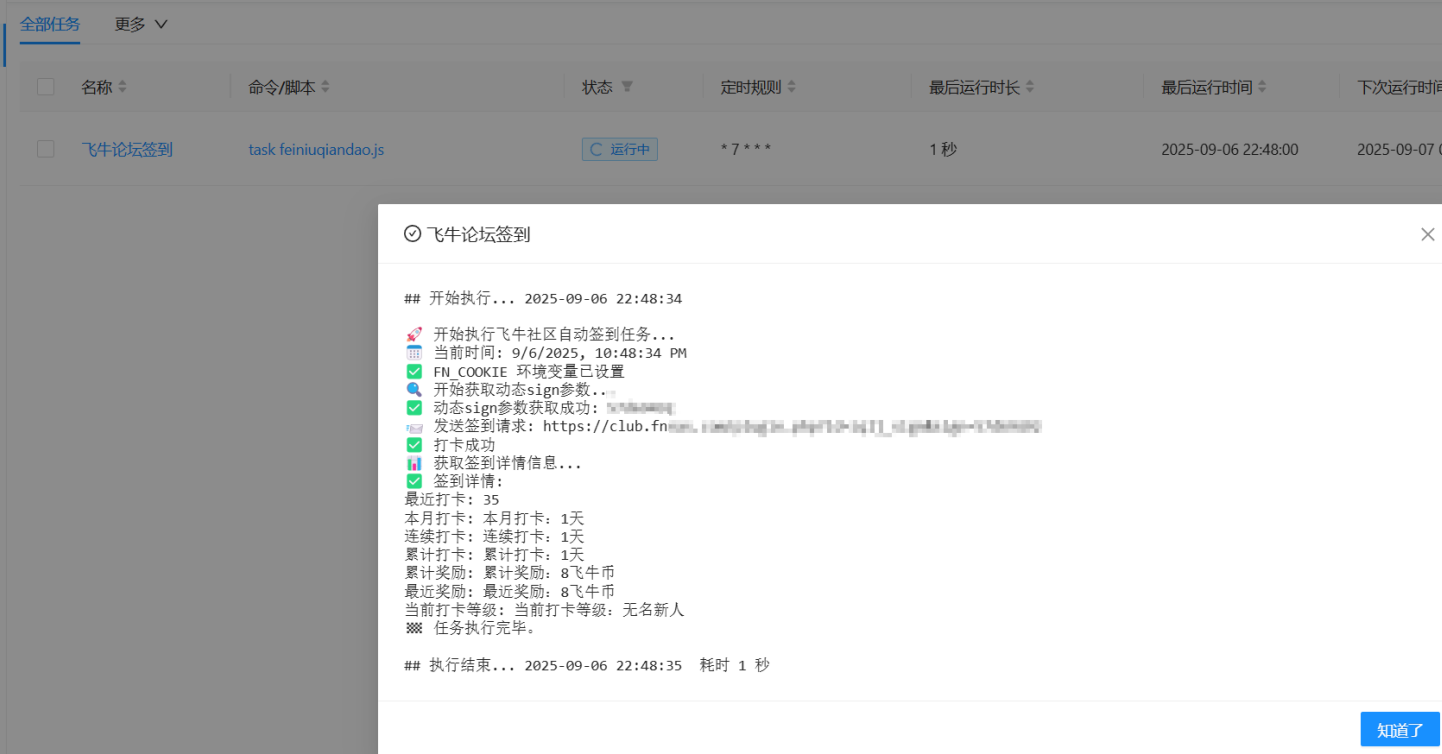The image size is (1442, 754).
Task: Open the task feiniuqiandao.js script link
Action: (316, 149)
